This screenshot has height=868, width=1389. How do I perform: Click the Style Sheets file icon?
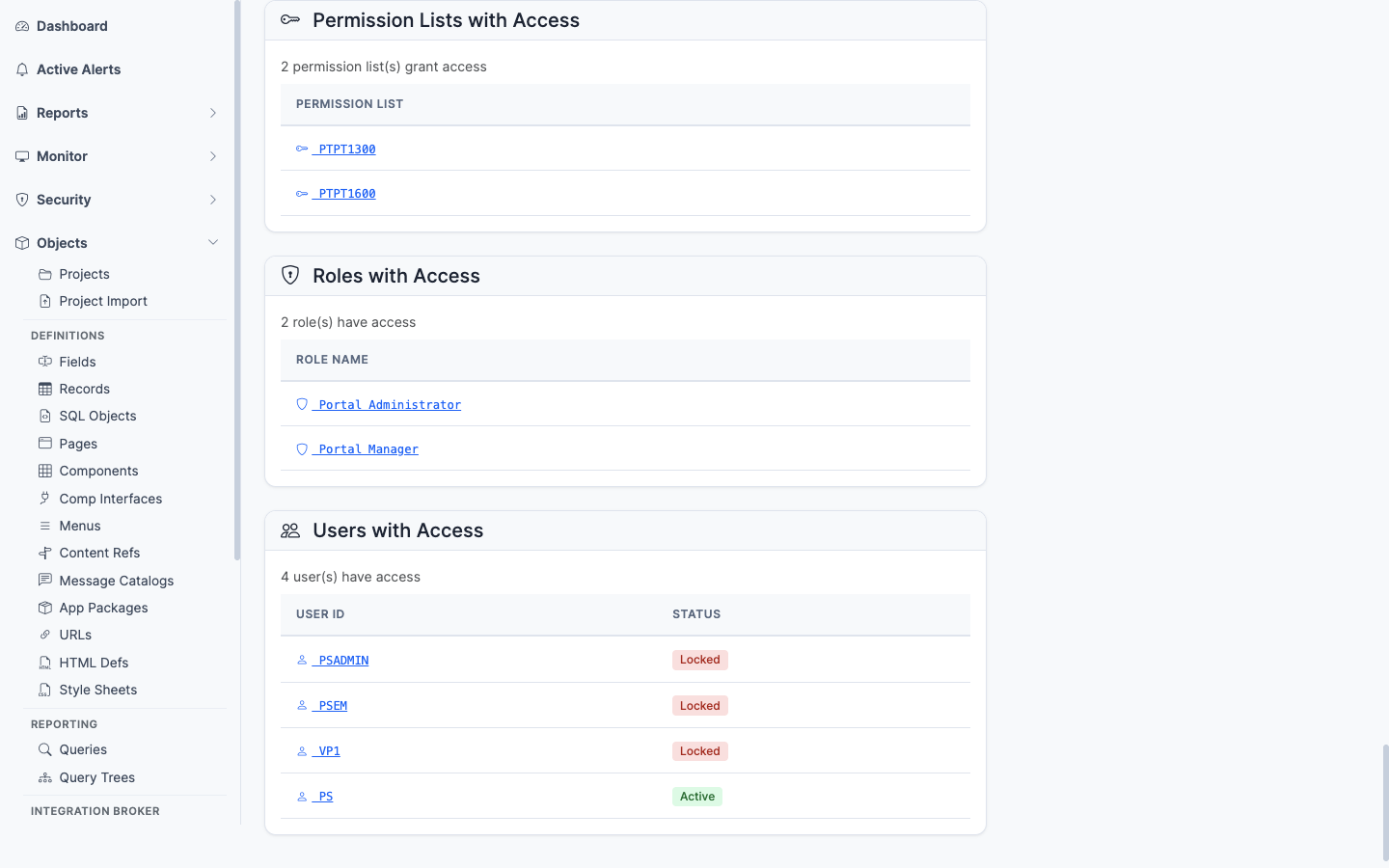tap(45, 690)
